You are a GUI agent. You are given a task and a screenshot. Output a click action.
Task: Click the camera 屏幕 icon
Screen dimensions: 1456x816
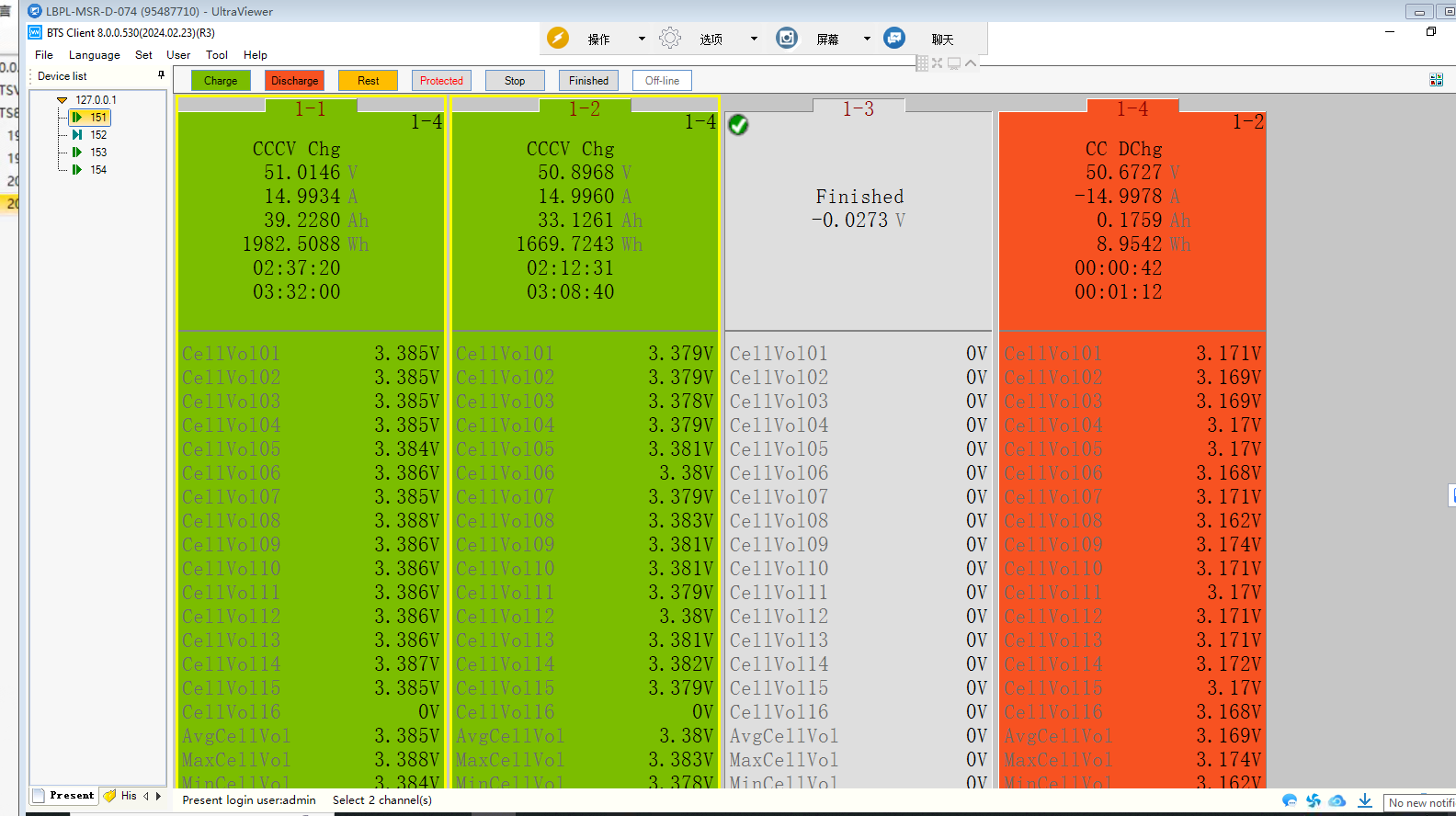(787, 38)
